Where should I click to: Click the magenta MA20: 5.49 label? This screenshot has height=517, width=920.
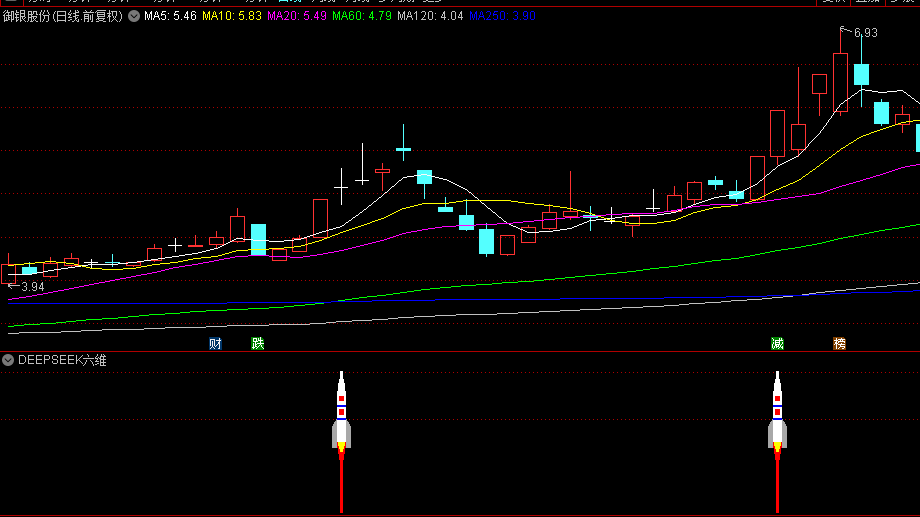[x=297, y=16]
